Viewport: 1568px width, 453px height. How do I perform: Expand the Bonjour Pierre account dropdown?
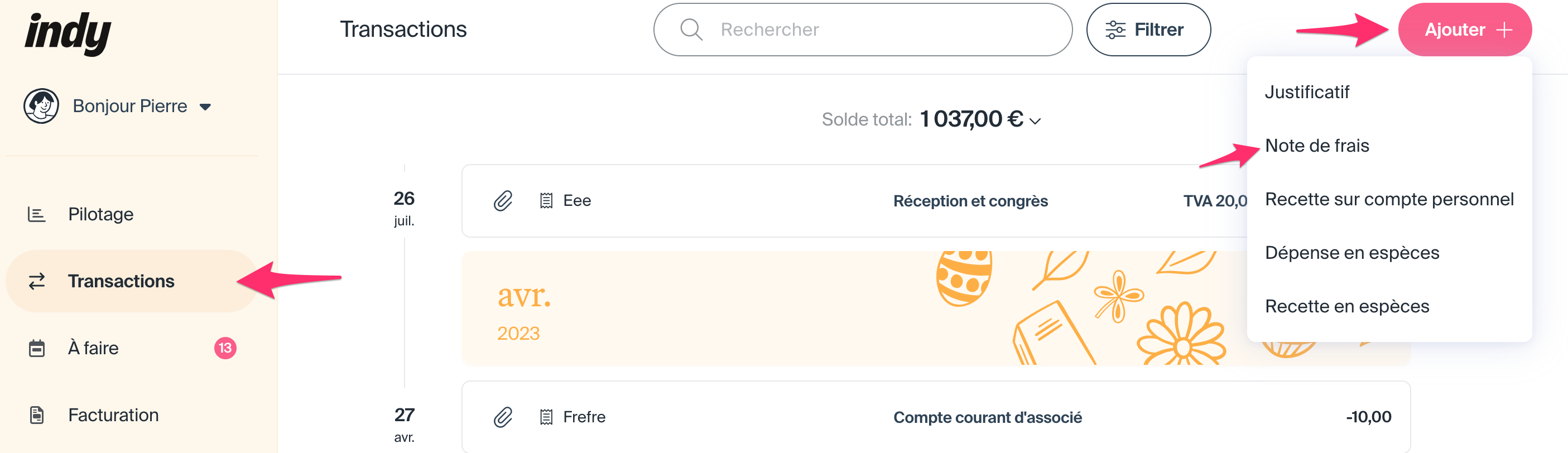tap(205, 107)
